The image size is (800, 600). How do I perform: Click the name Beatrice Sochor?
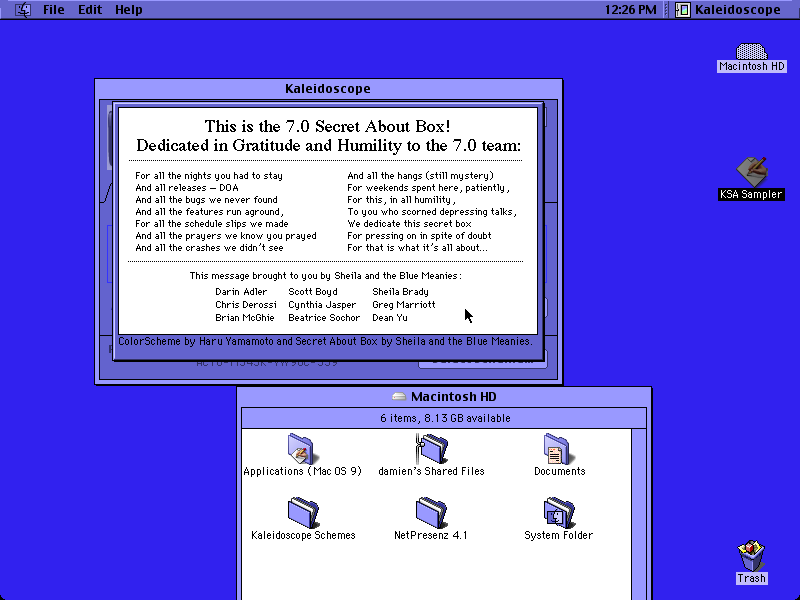pyautogui.click(x=324, y=318)
